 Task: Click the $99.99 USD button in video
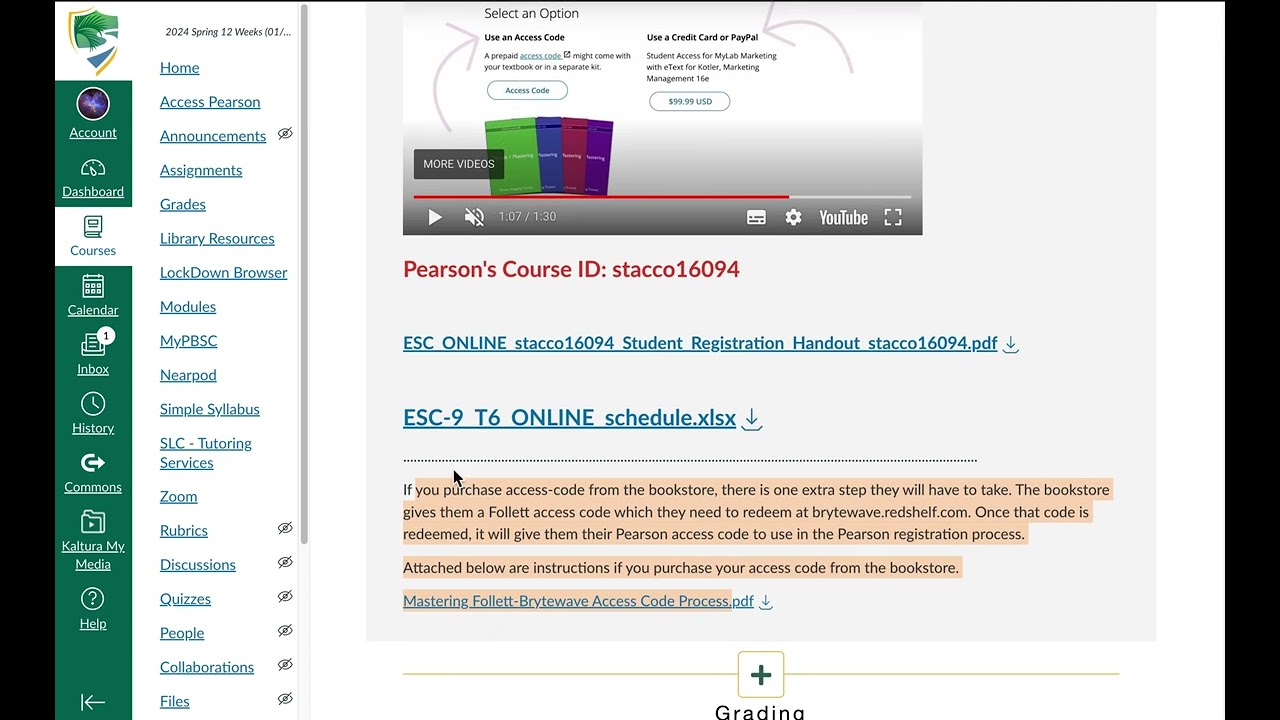tap(689, 101)
